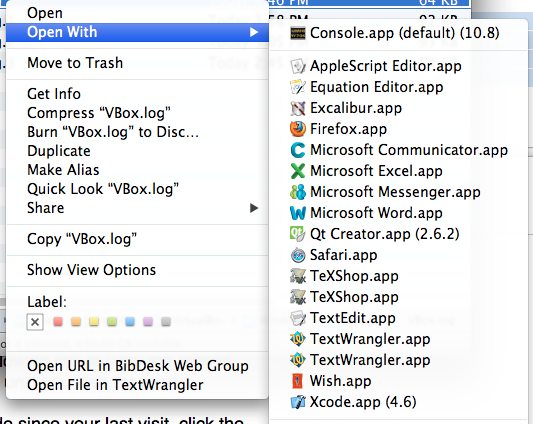The width and height of the screenshot is (533, 424).
Task: Click the Wish.app icon
Action: pyautogui.click(x=297, y=381)
